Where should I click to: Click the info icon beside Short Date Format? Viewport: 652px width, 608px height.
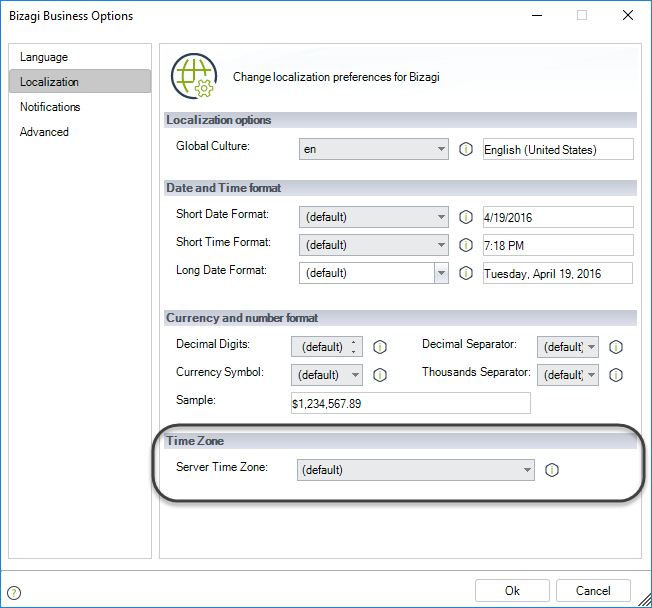(466, 217)
